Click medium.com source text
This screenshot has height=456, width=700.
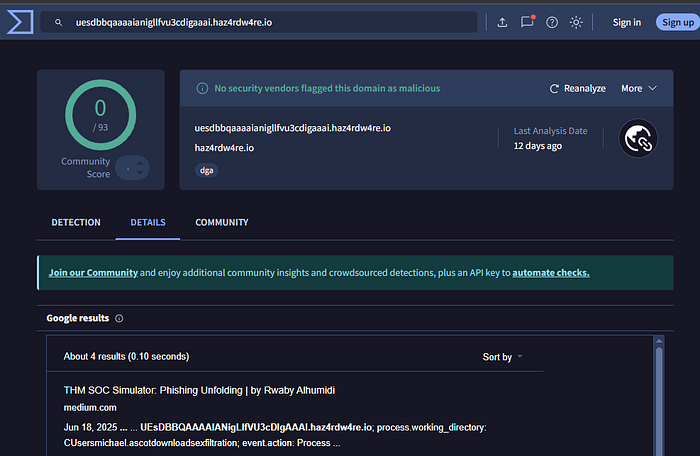pos(90,408)
